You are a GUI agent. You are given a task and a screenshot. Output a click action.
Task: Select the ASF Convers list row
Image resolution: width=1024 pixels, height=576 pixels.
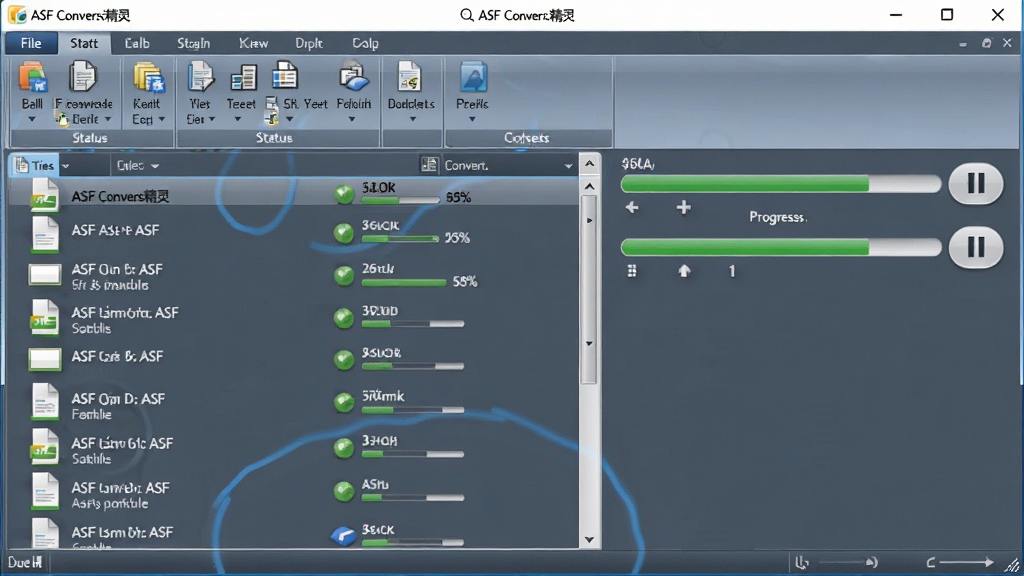[x=293, y=195]
